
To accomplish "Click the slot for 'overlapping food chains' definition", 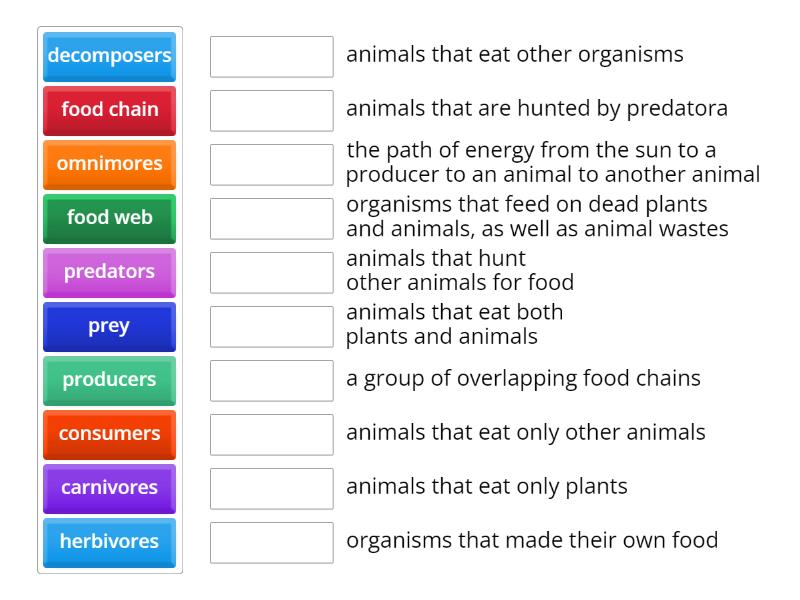I will click(x=271, y=381).
